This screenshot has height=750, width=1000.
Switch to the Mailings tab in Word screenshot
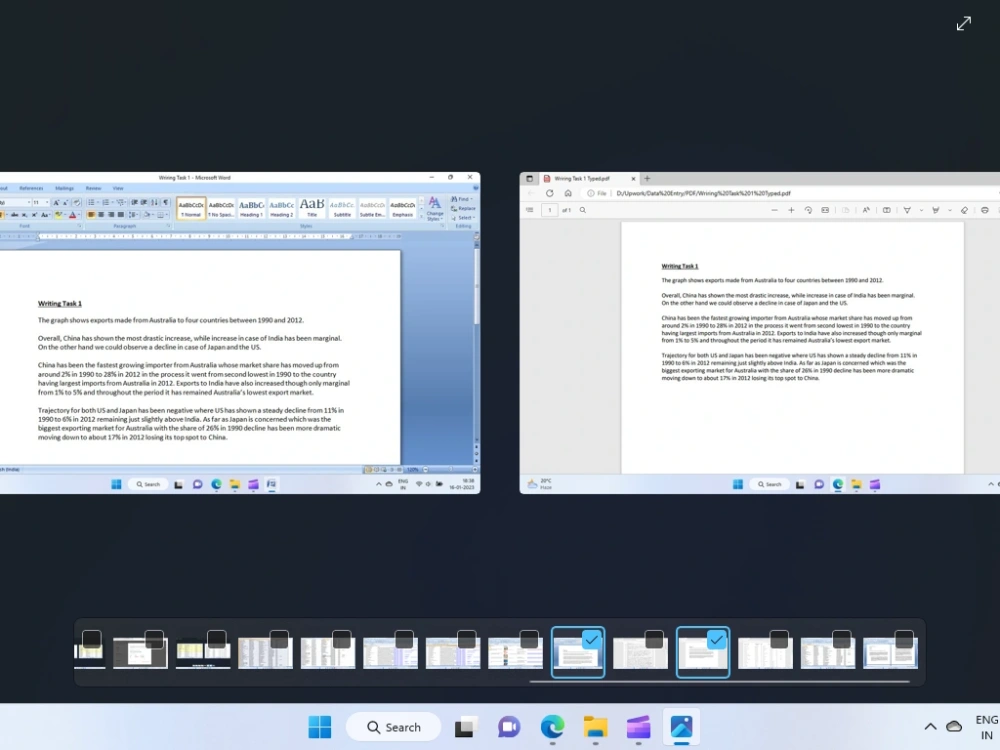(x=64, y=188)
